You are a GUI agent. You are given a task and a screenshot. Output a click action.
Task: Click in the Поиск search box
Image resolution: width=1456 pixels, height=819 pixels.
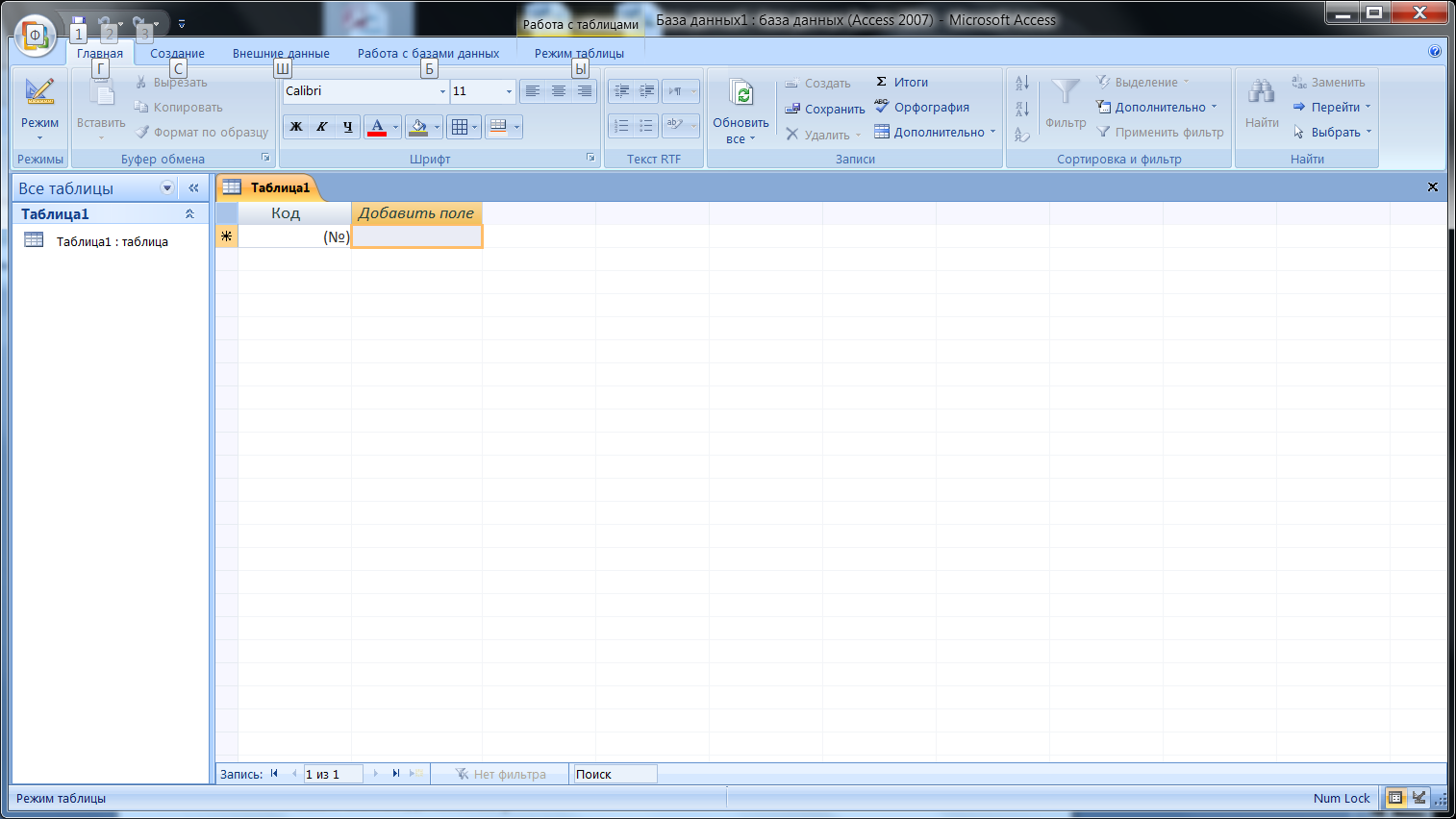(x=615, y=774)
